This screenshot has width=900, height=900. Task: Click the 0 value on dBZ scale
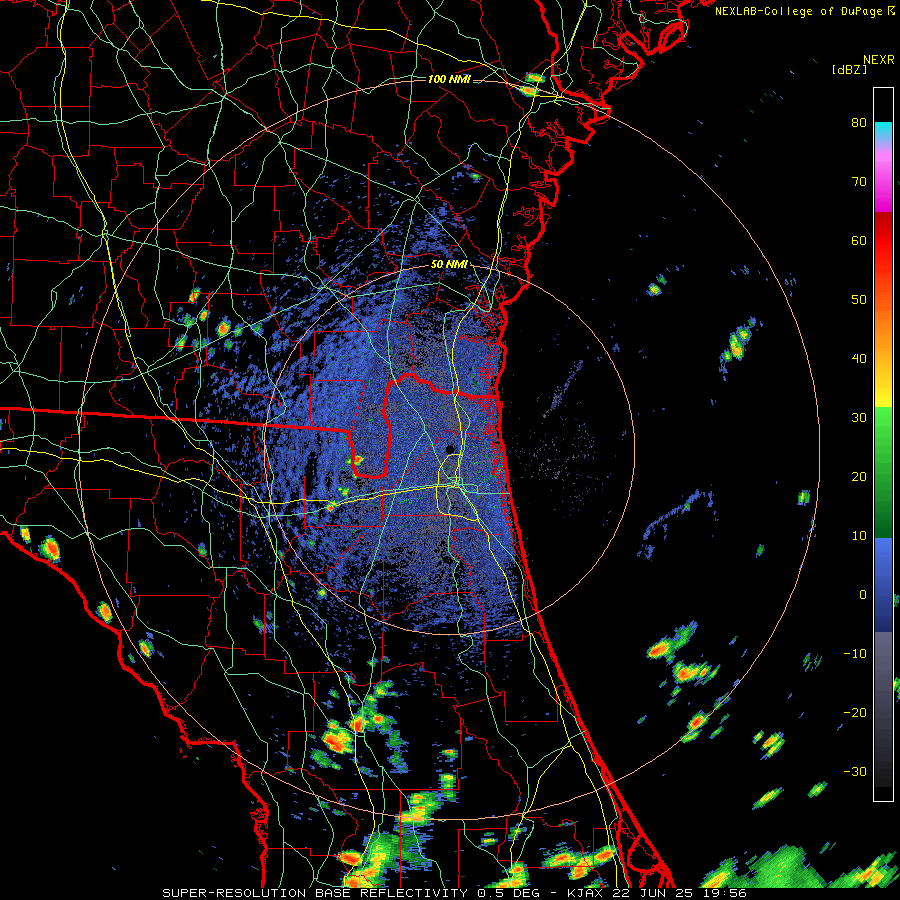(x=863, y=595)
